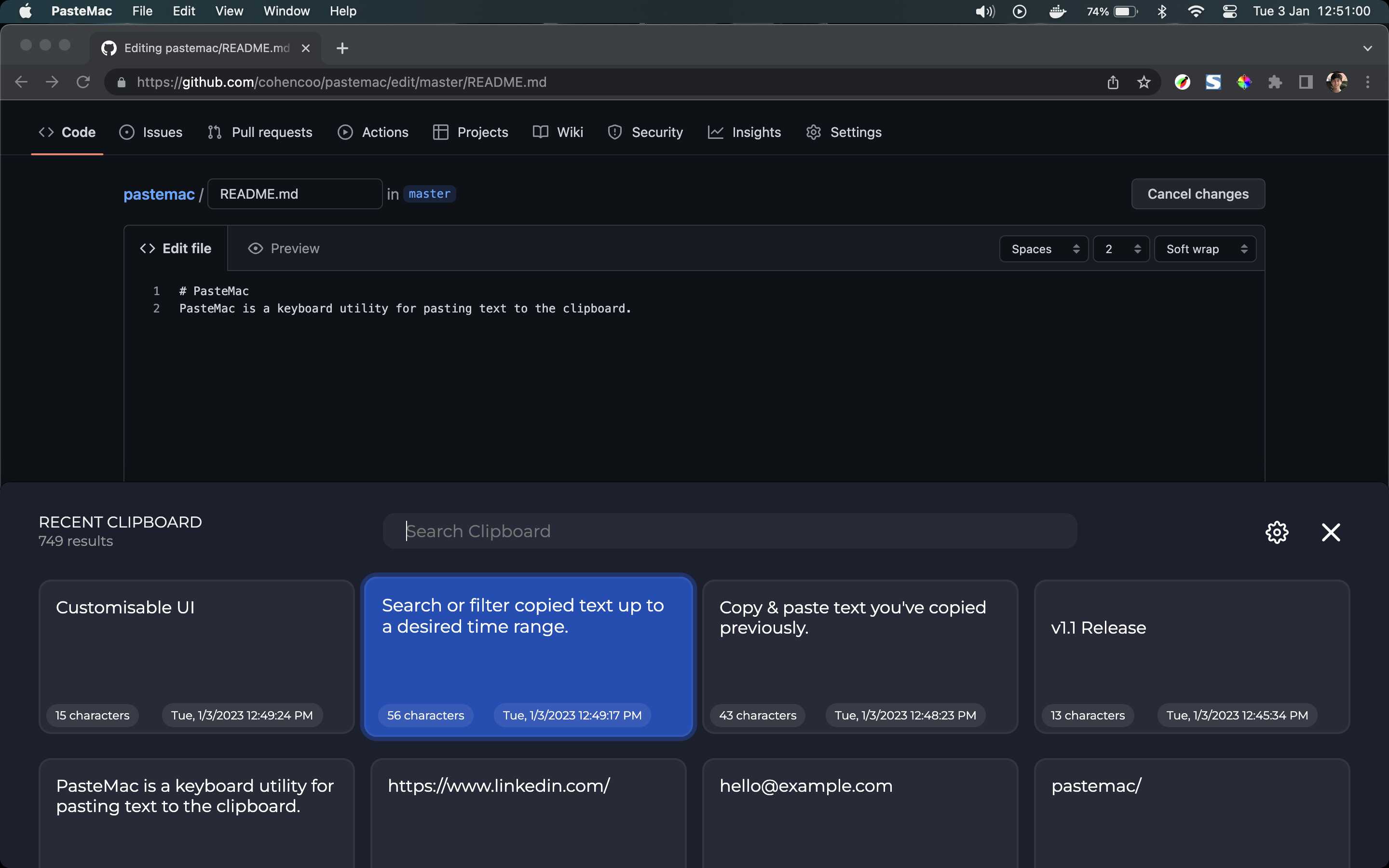Click the battery status icon
The image size is (1389, 868).
tap(1112, 12)
